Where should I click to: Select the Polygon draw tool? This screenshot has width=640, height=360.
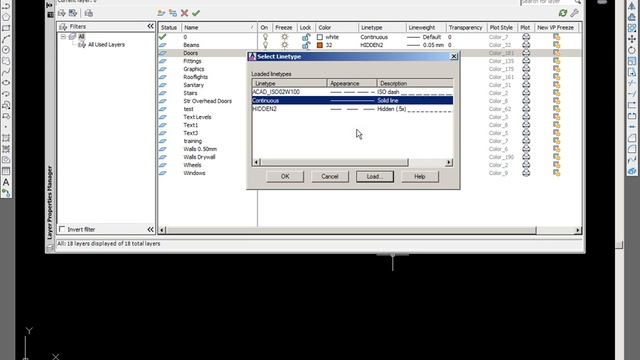6,17
